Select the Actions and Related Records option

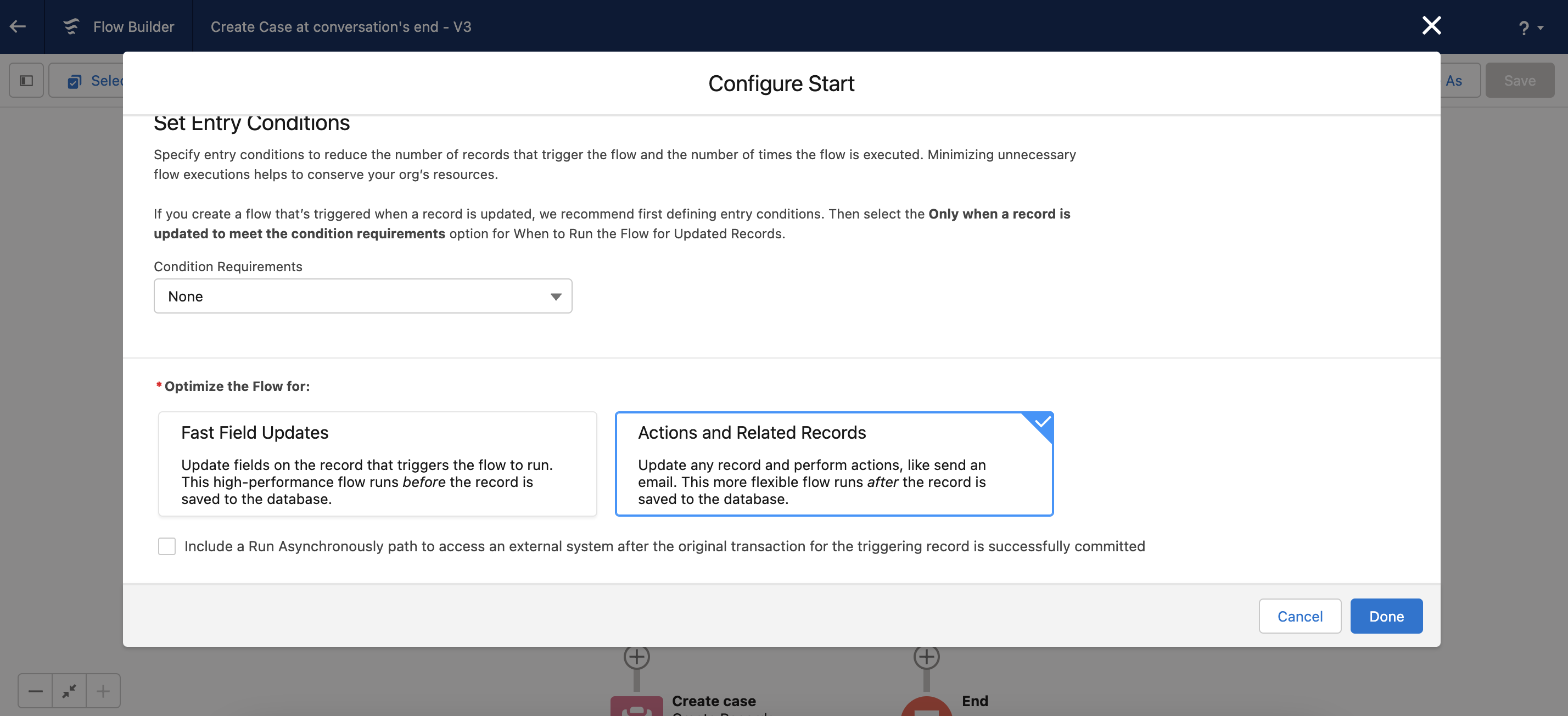pyautogui.click(x=834, y=464)
